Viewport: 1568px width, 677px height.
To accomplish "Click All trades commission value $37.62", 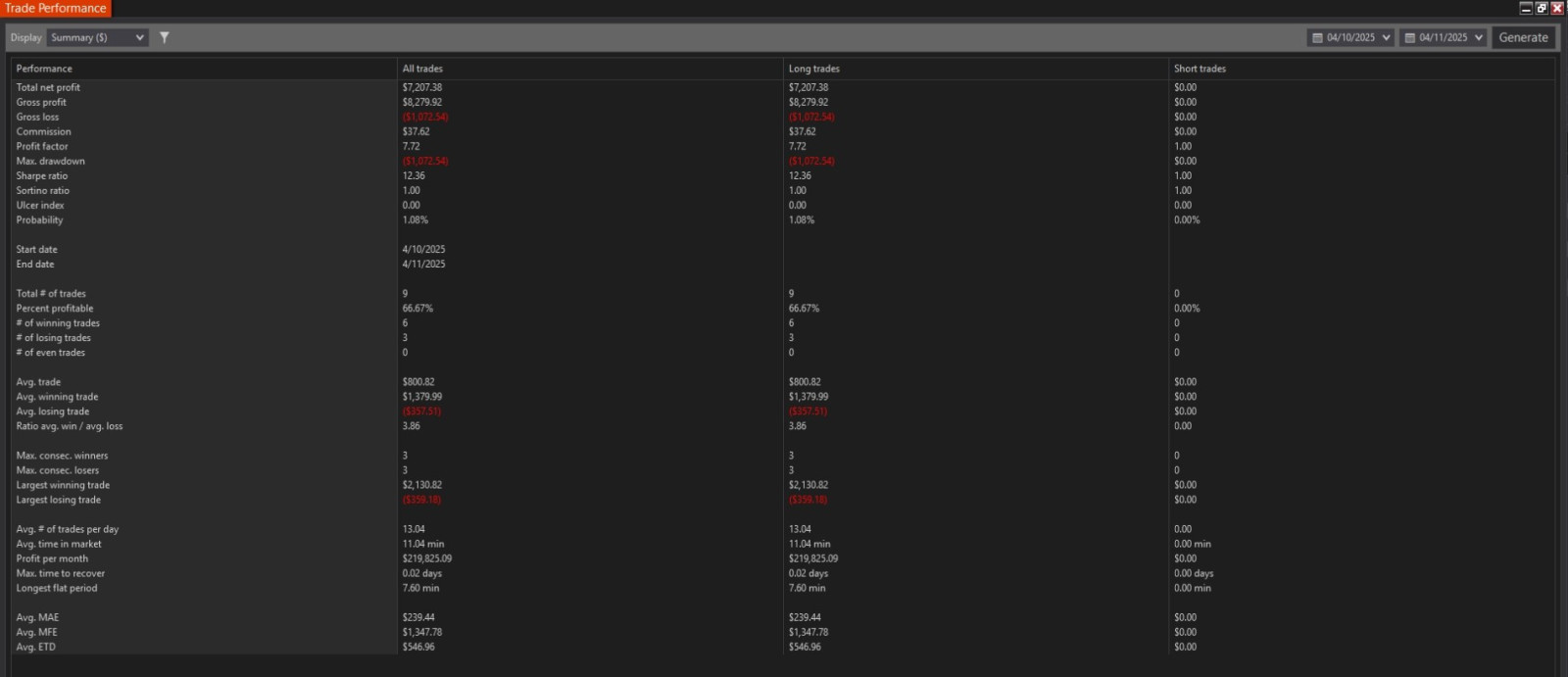I will coord(416,131).
